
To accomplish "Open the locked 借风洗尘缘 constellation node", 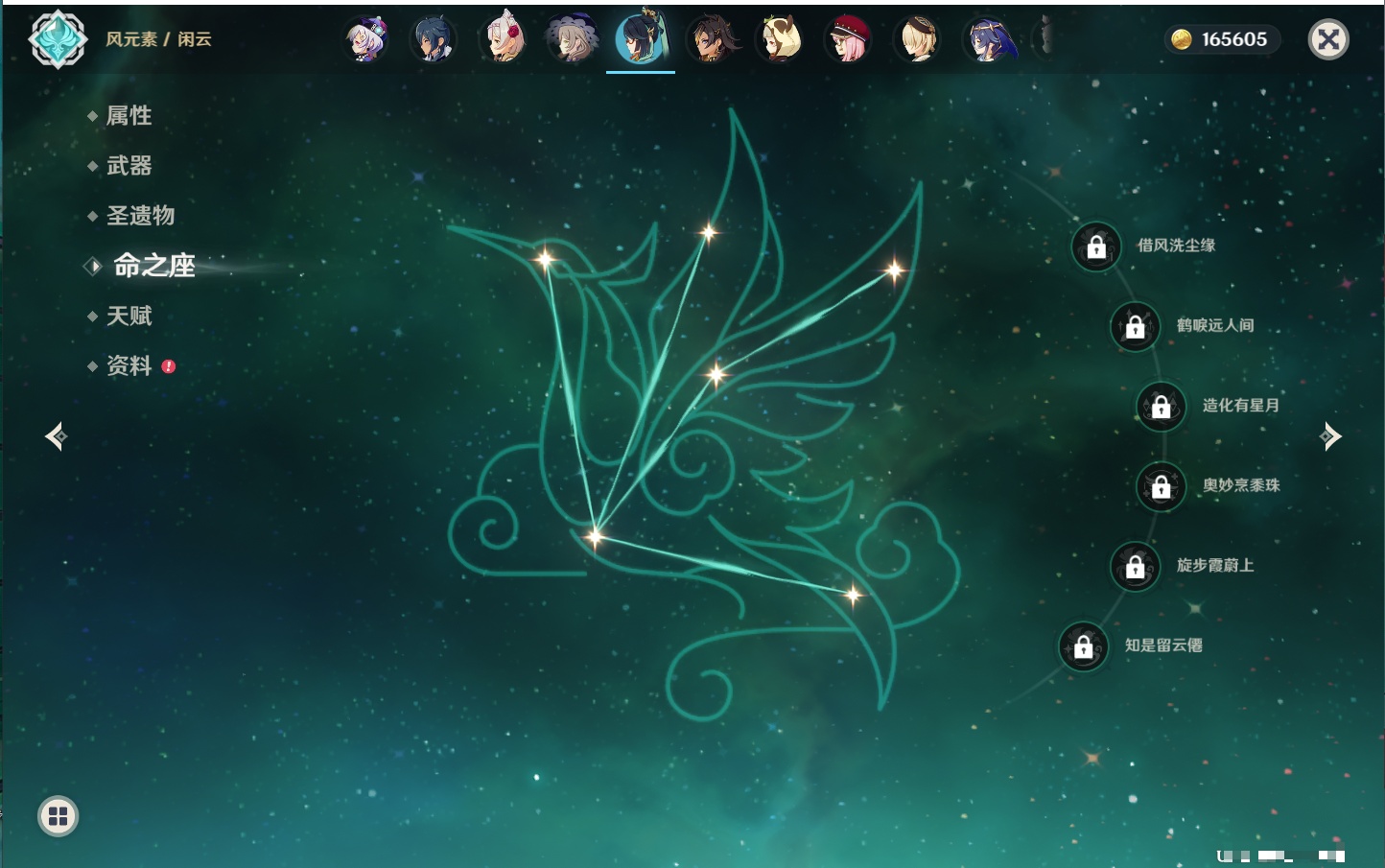I will pos(1096,247).
